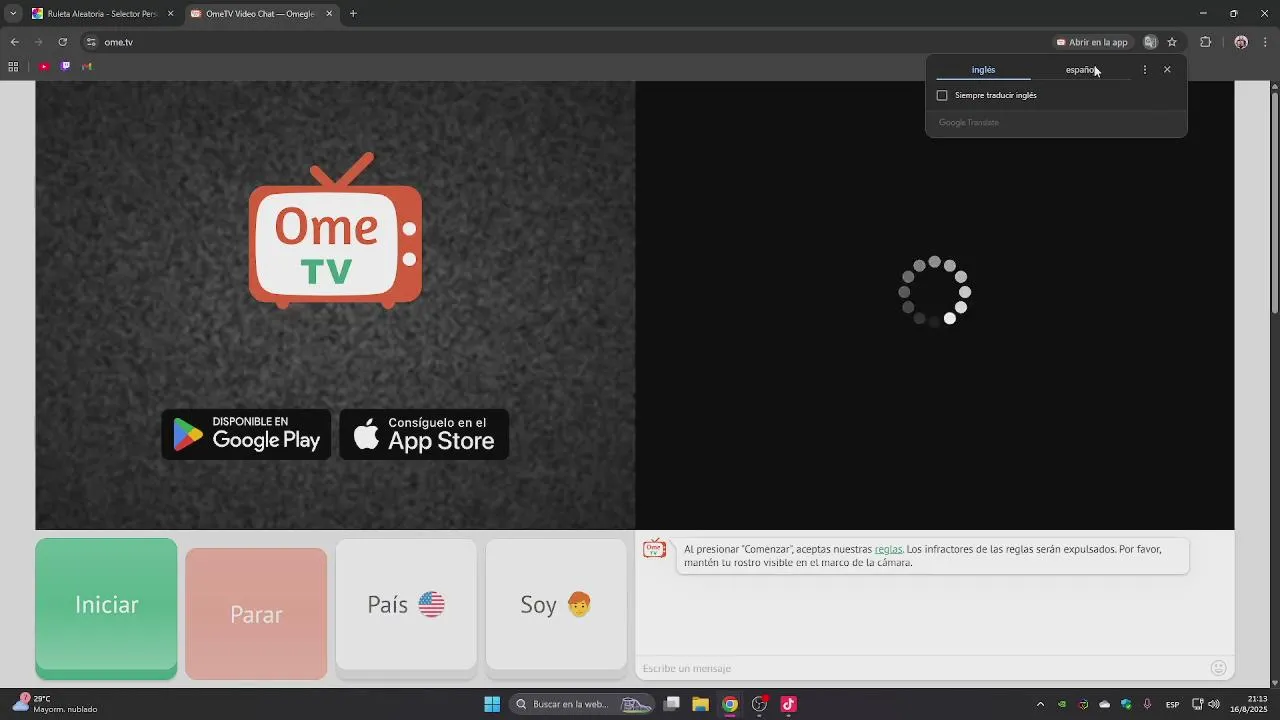Open a new browser tab
This screenshot has height=720, width=1280.
point(353,14)
